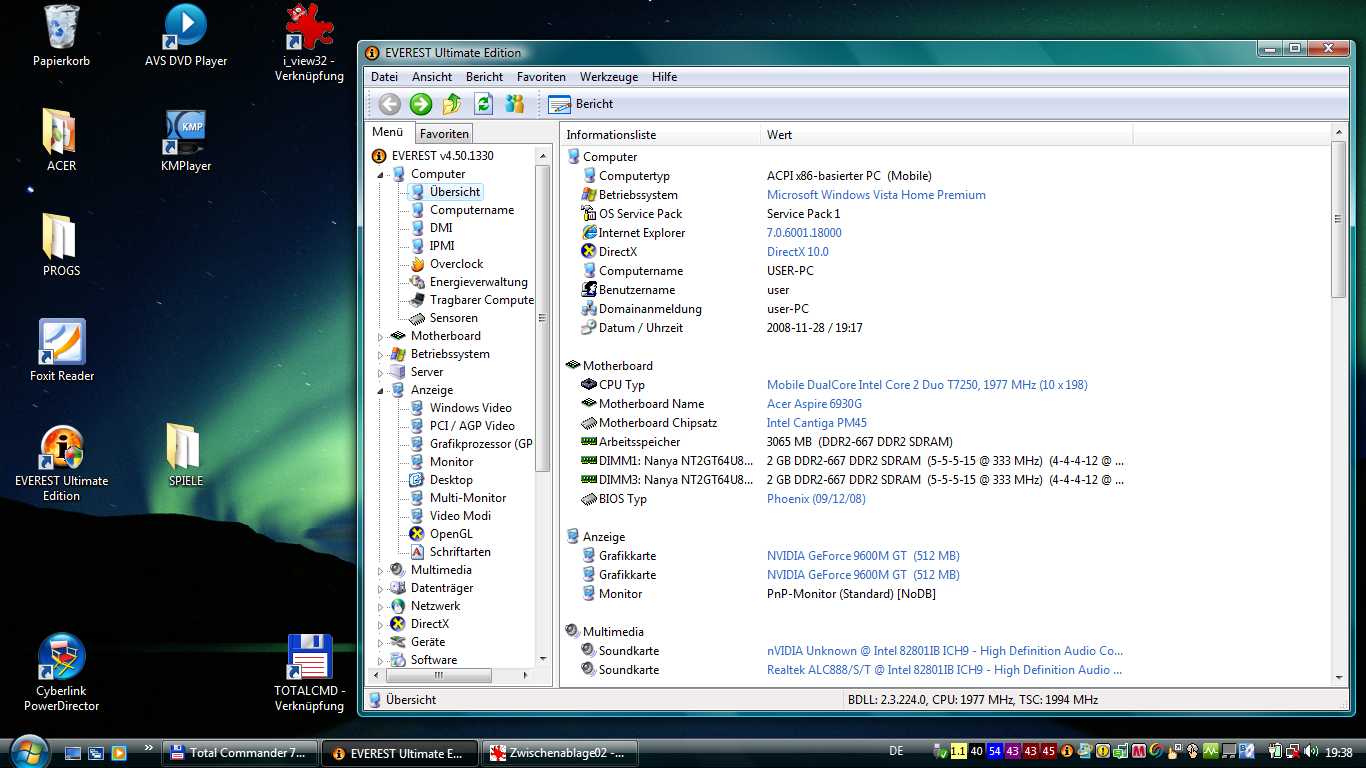Open the Werkzeuge menu
The image size is (1366, 768).
point(608,77)
